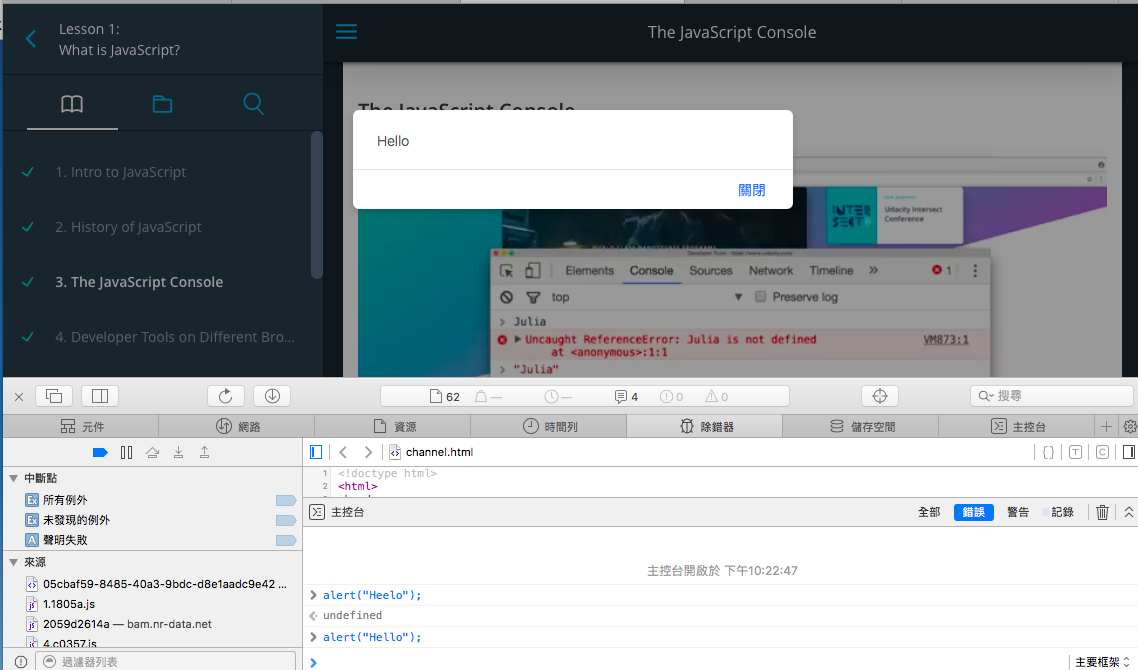The width and height of the screenshot is (1138, 670).
Task: Start element selection with crosshair icon
Action: pyautogui.click(x=880, y=396)
